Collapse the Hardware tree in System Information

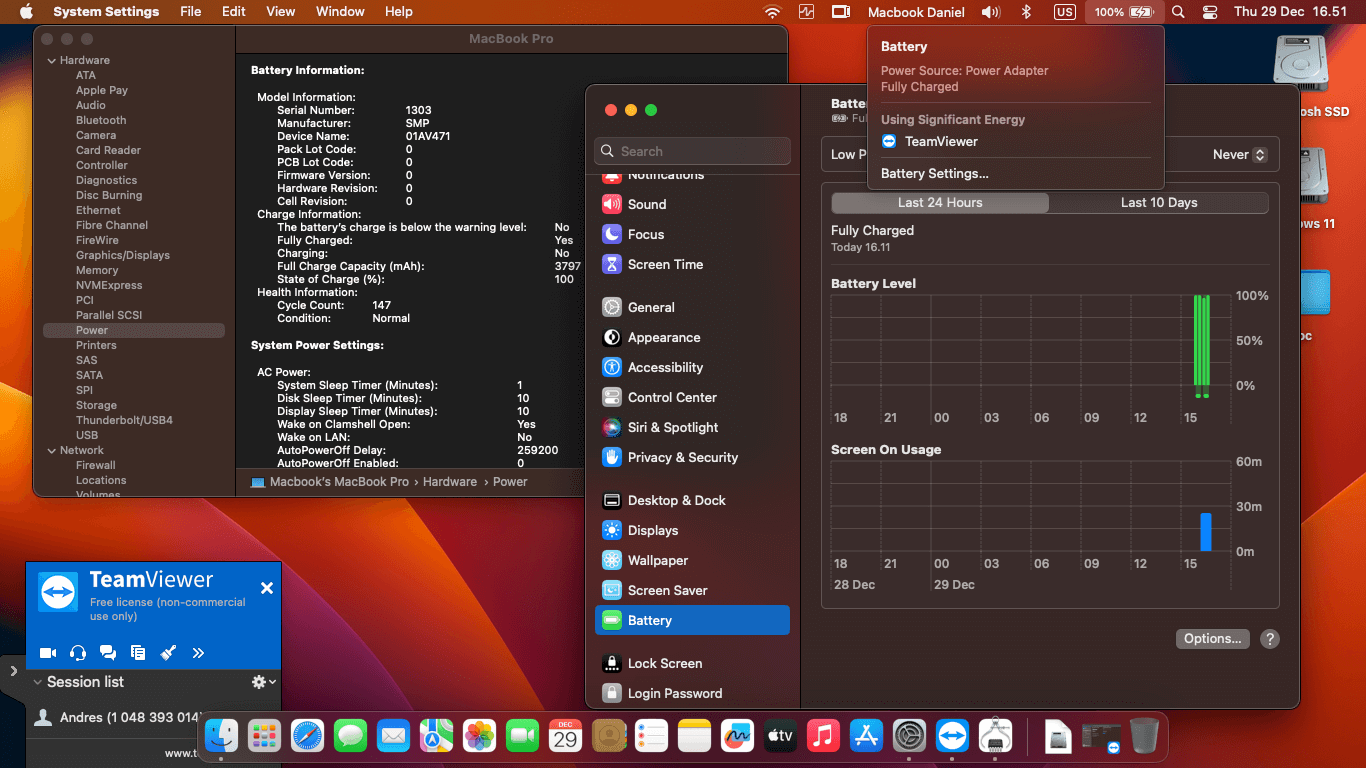(51, 60)
